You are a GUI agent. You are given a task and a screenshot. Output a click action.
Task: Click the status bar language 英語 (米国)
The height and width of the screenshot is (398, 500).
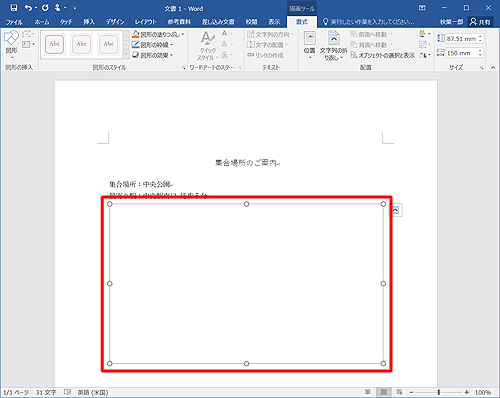pos(93,392)
